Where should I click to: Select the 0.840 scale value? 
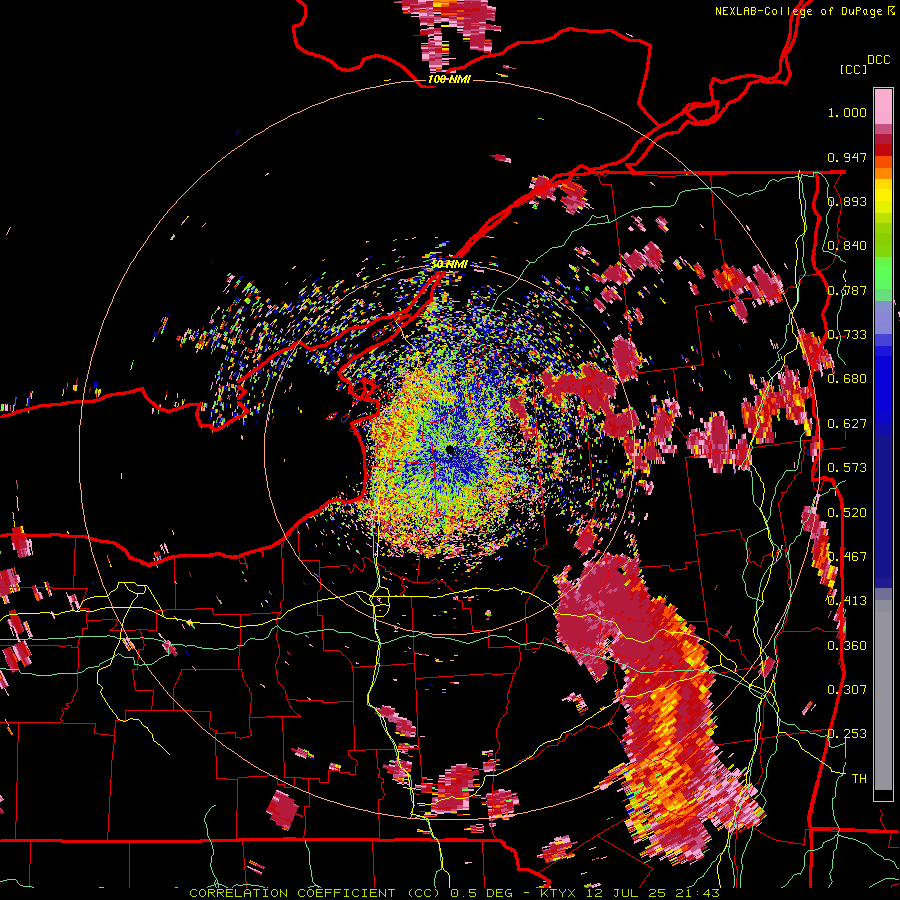847,246
